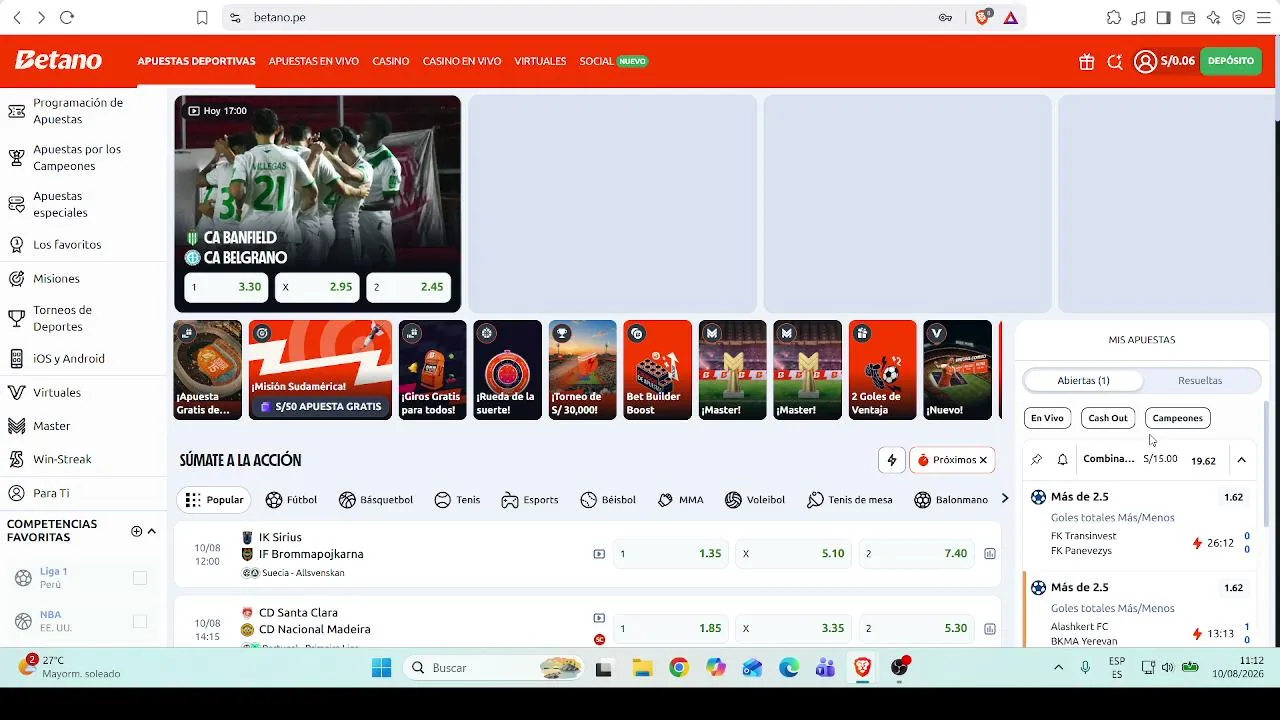This screenshot has height=720, width=1280.
Task: Bet on CA Banfield win at 3.30
Action: [x=226, y=287]
